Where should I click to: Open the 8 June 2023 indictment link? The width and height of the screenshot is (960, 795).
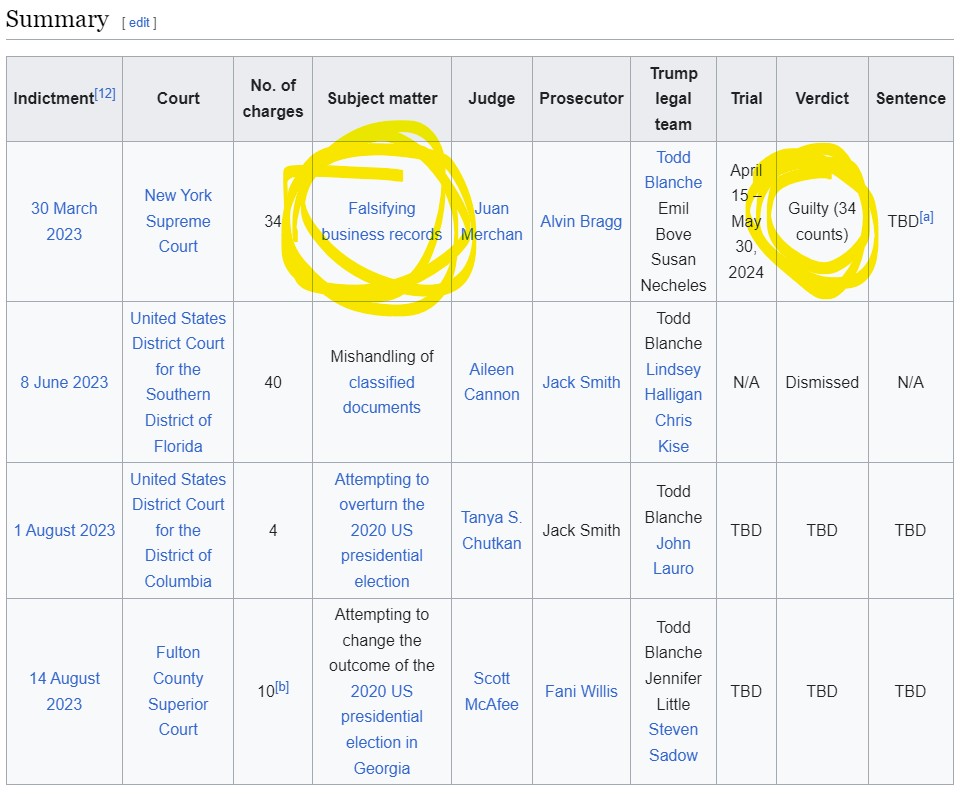coord(64,382)
